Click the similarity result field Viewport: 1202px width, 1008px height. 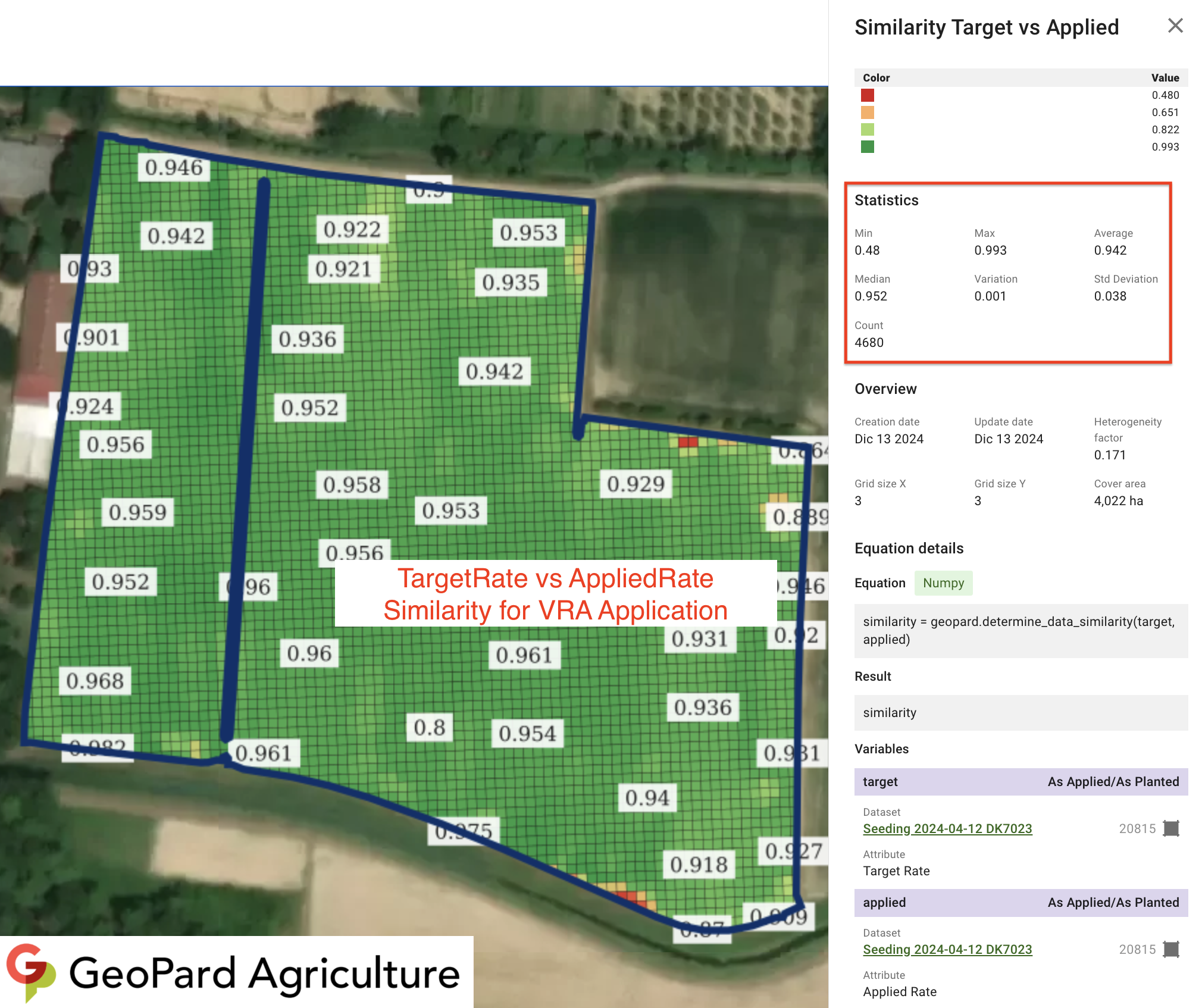click(1020, 712)
